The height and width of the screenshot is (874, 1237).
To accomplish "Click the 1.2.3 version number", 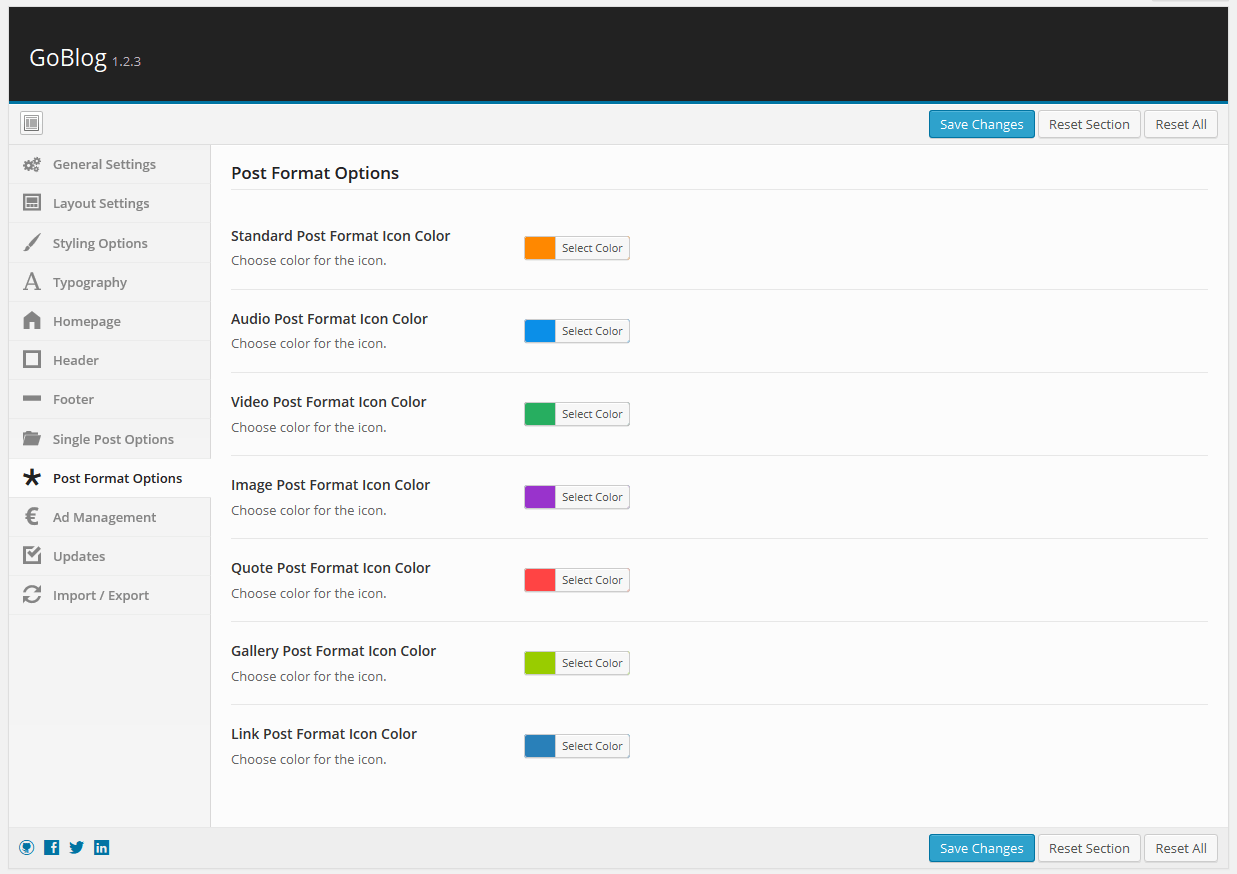I will tap(126, 62).
